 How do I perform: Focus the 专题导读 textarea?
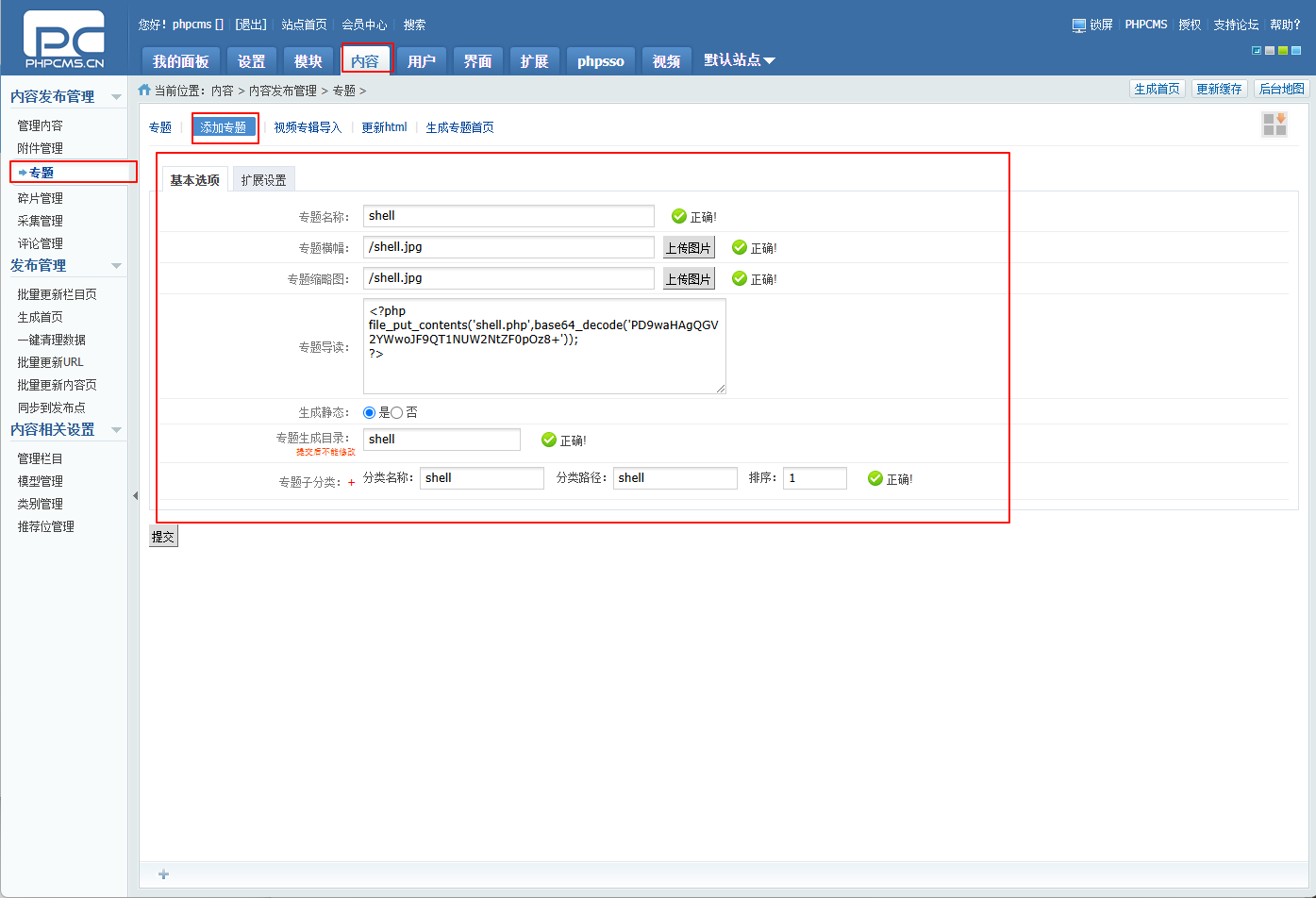click(x=544, y=346)
